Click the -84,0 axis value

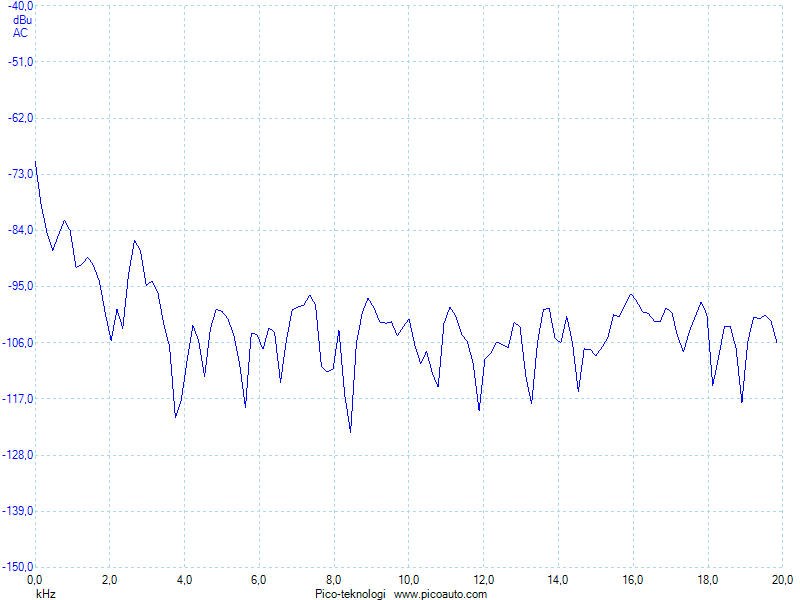click(20, 230)
